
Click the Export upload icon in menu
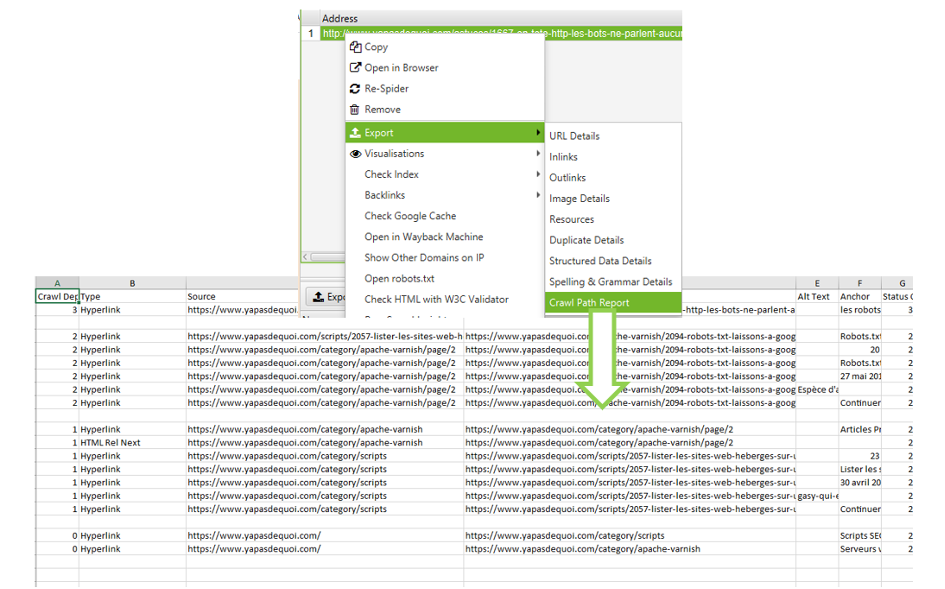coord(355,133)
